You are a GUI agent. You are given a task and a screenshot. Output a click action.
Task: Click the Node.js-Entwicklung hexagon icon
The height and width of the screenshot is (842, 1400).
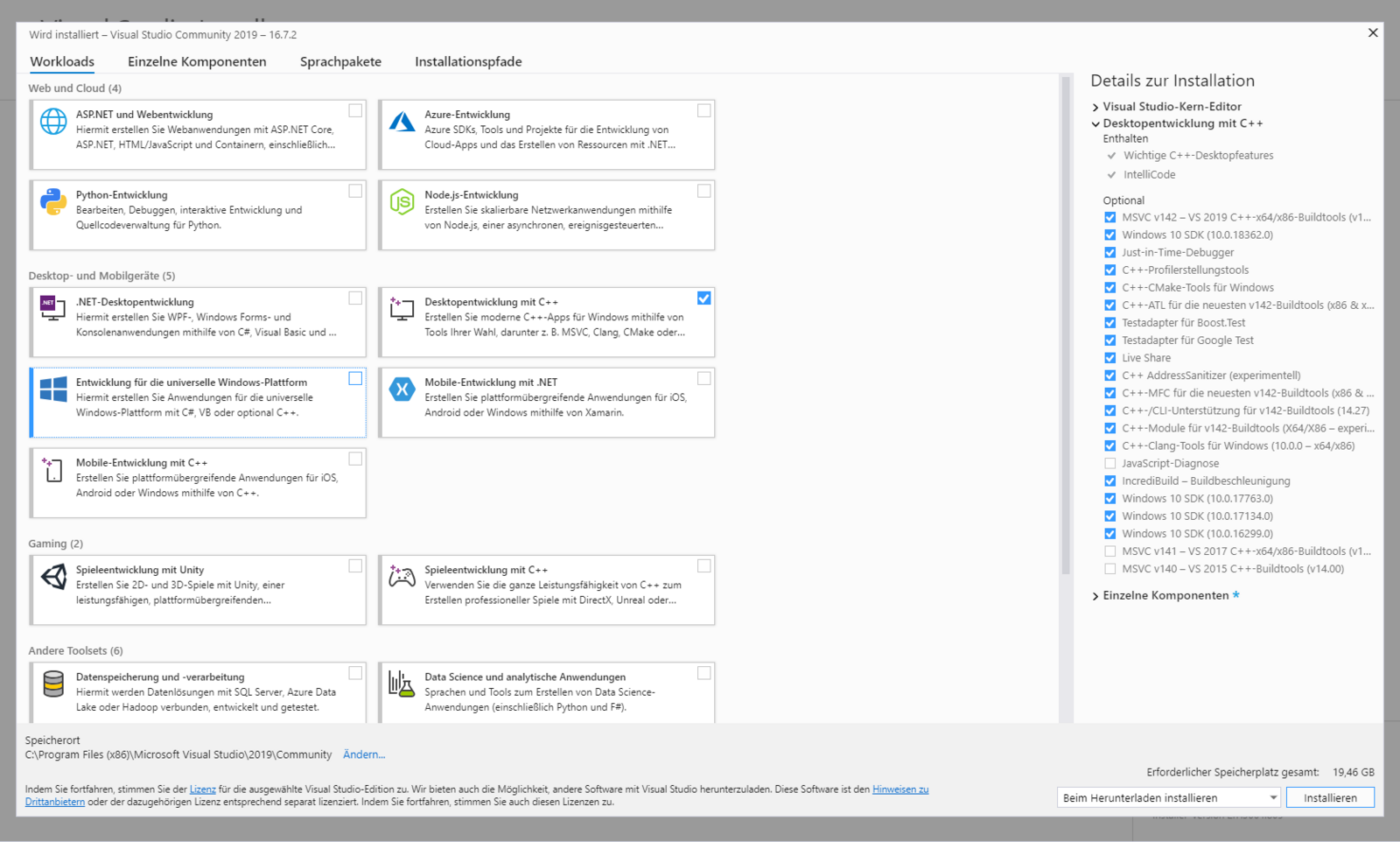(x=402, y=202)
